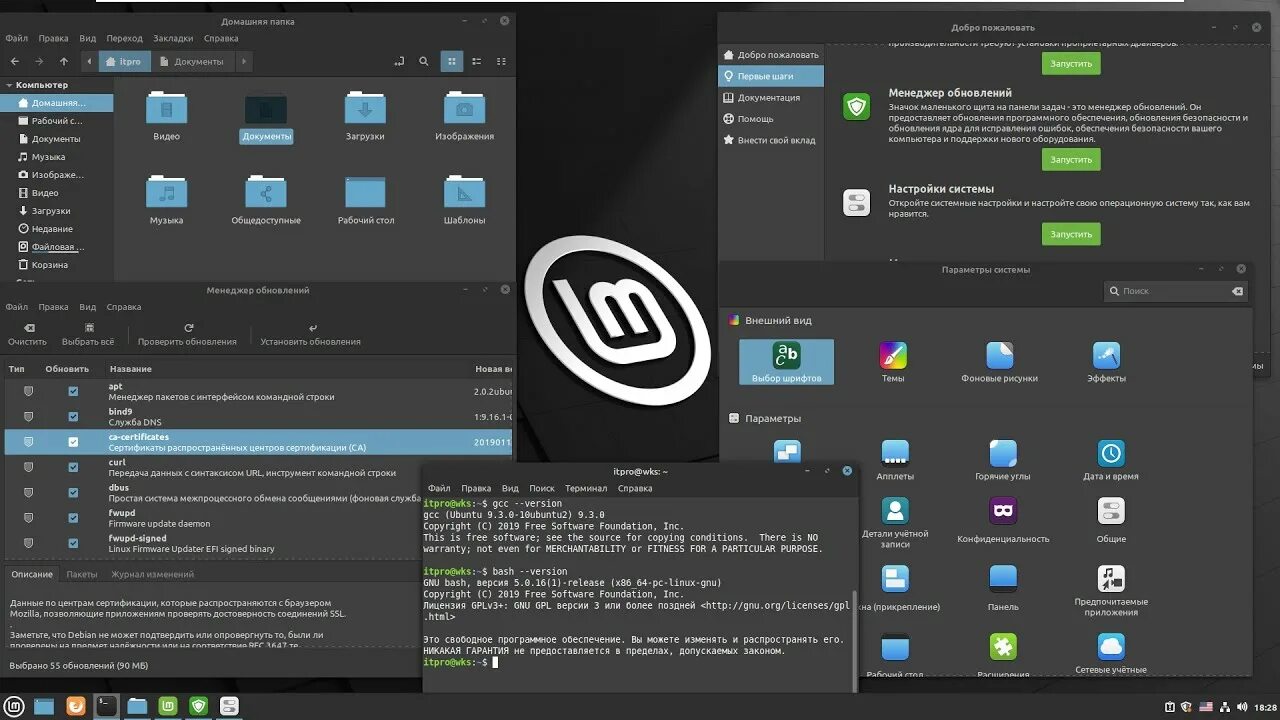The image size is (1280, 720).
Task: Sort updates by Название column
Action: pyautogui.click(x=131, y=369)
